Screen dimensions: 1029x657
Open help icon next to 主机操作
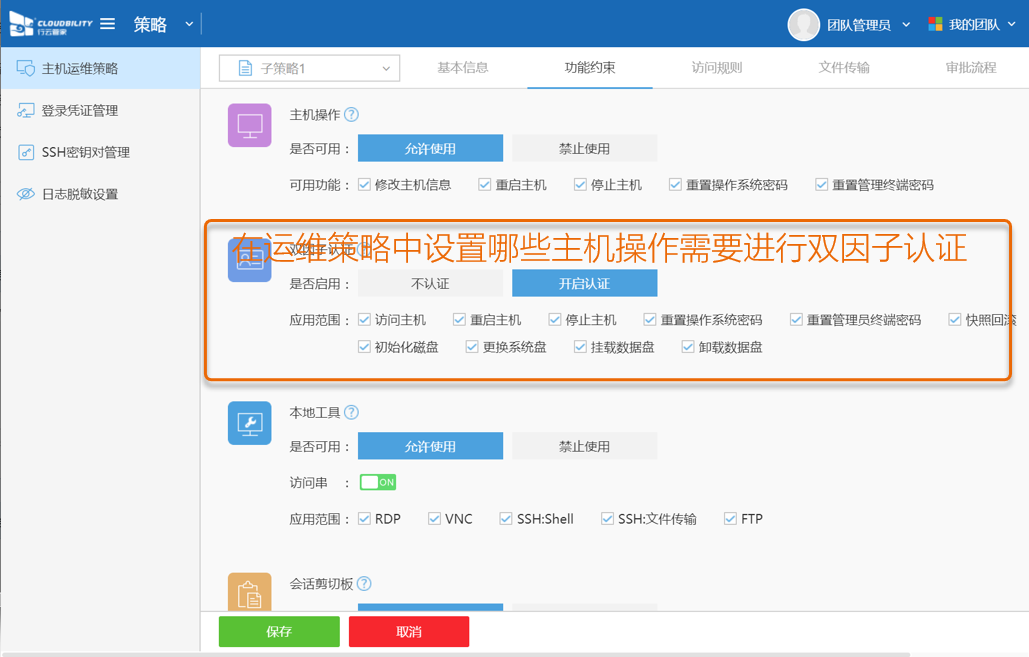pyautogui.click(x=351, y=115)
